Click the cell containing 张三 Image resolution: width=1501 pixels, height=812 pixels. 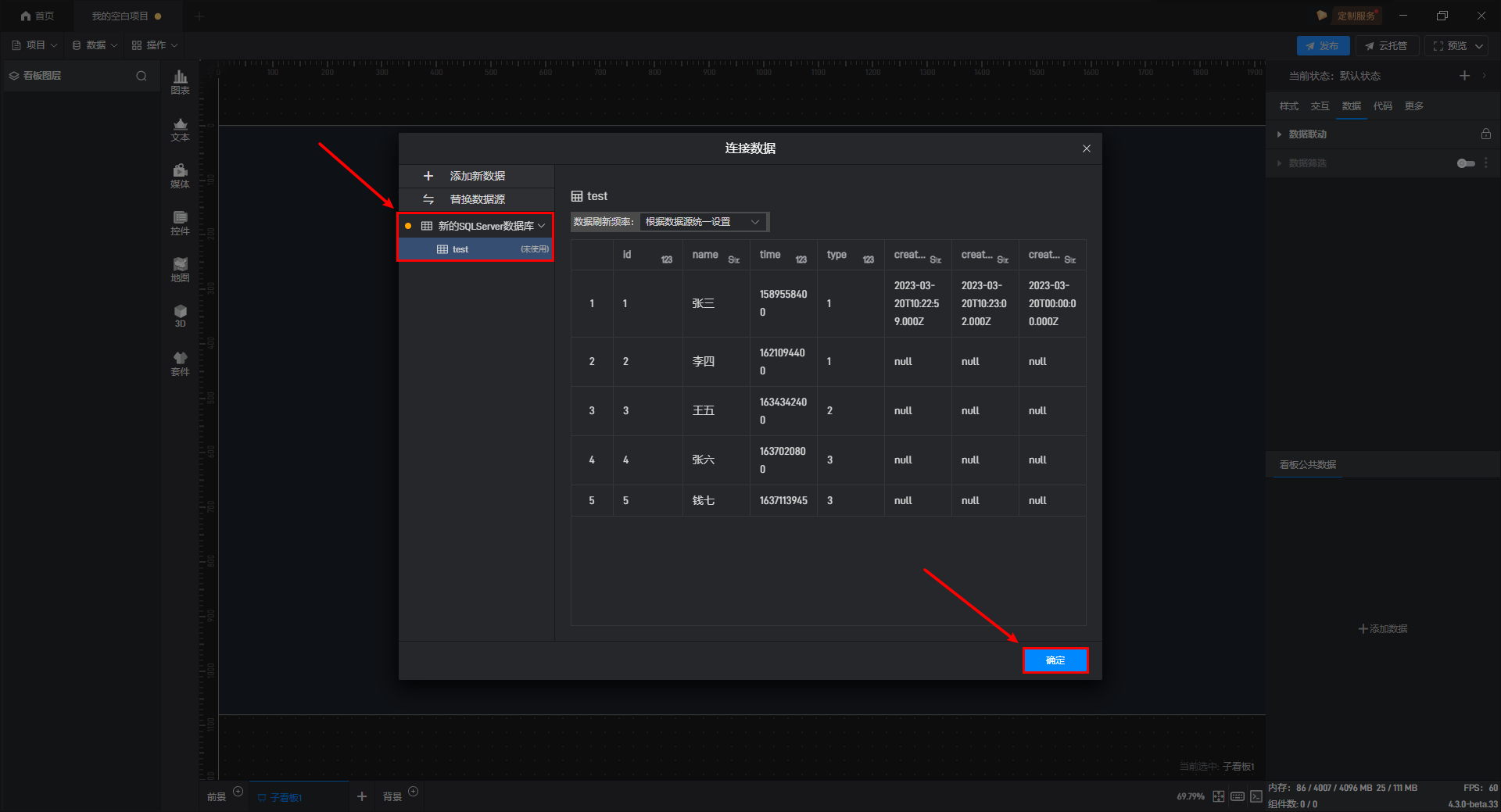(x=716, y=304)
